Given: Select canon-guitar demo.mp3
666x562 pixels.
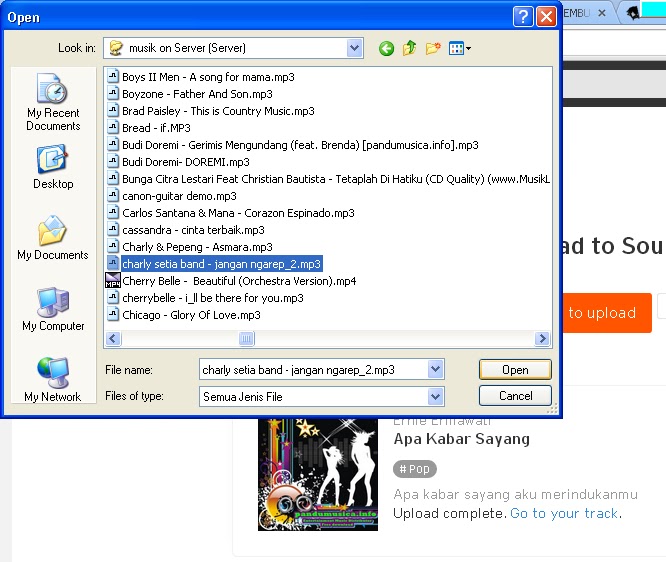Looking at the screenshot, I should coord(172,196).
